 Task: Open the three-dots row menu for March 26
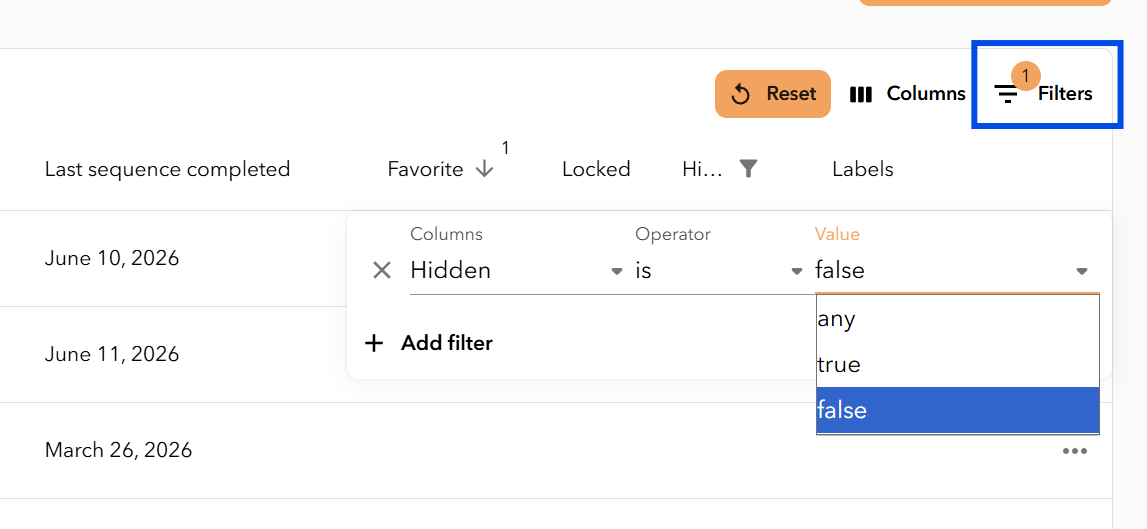click(x=1075, y=451)
